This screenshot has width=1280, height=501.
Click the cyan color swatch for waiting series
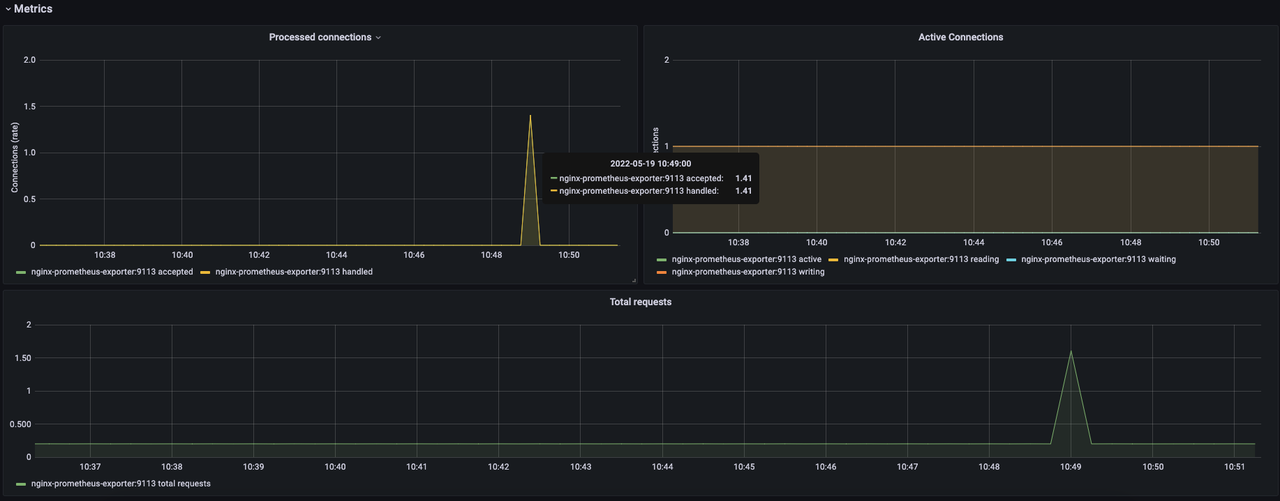click(1011, 260)
